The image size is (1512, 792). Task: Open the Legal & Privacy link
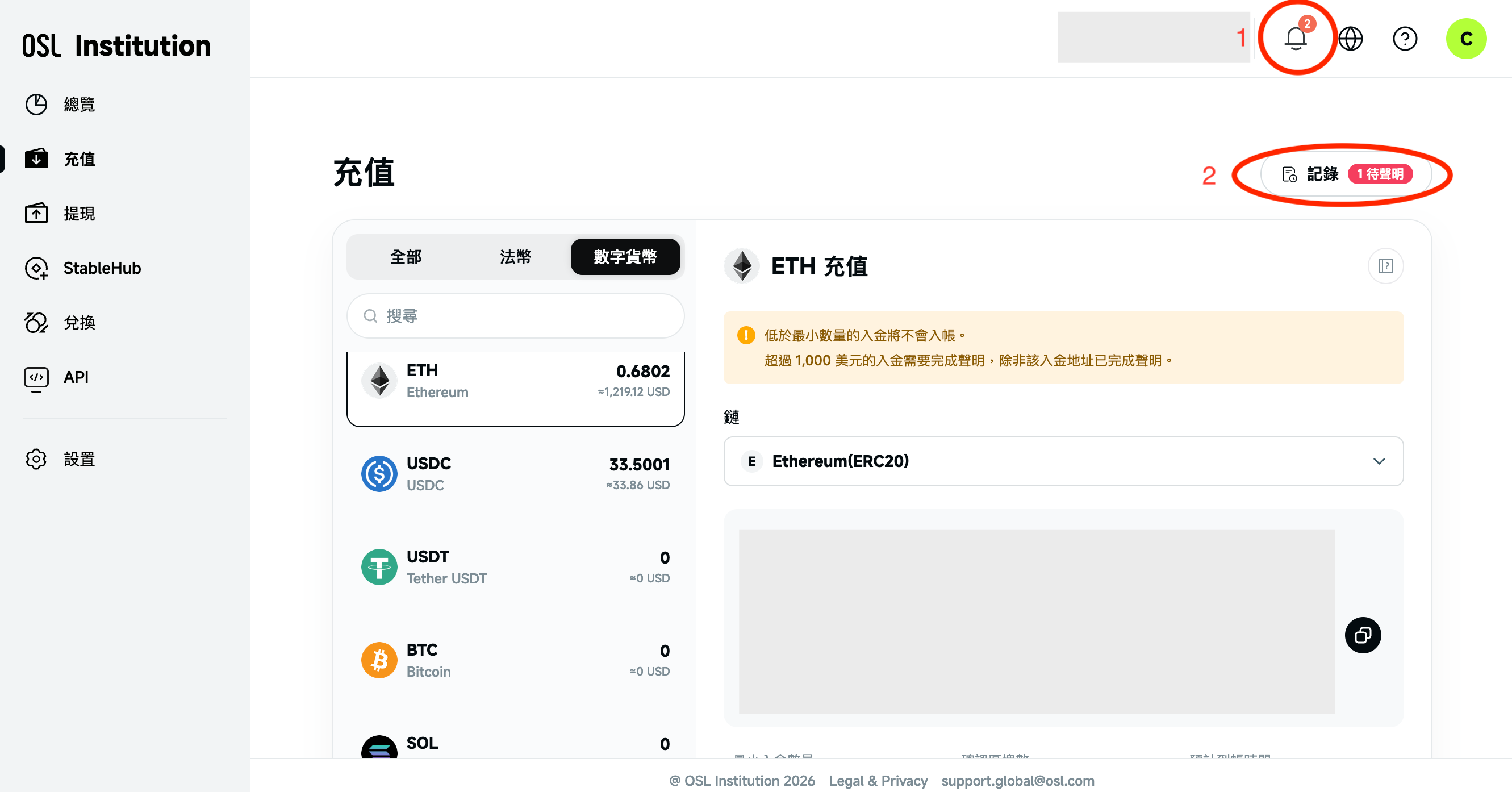pyautogui.click(x=878, y=781)
